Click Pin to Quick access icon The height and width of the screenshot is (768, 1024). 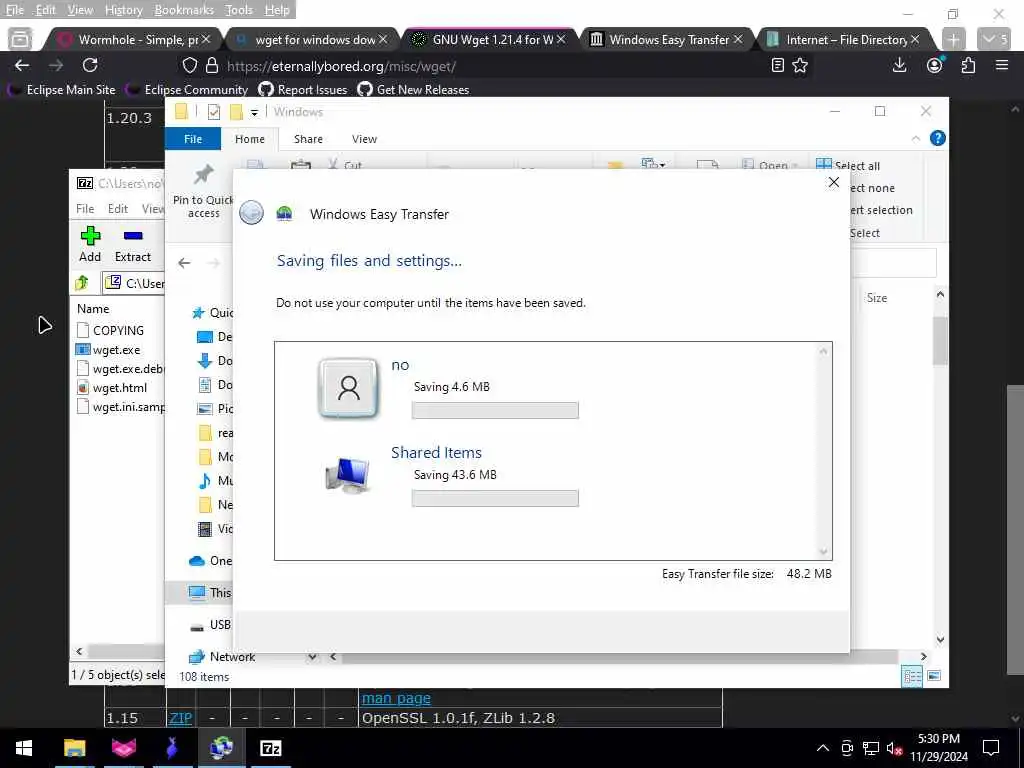pyautogui.click(x=203, y=174)
